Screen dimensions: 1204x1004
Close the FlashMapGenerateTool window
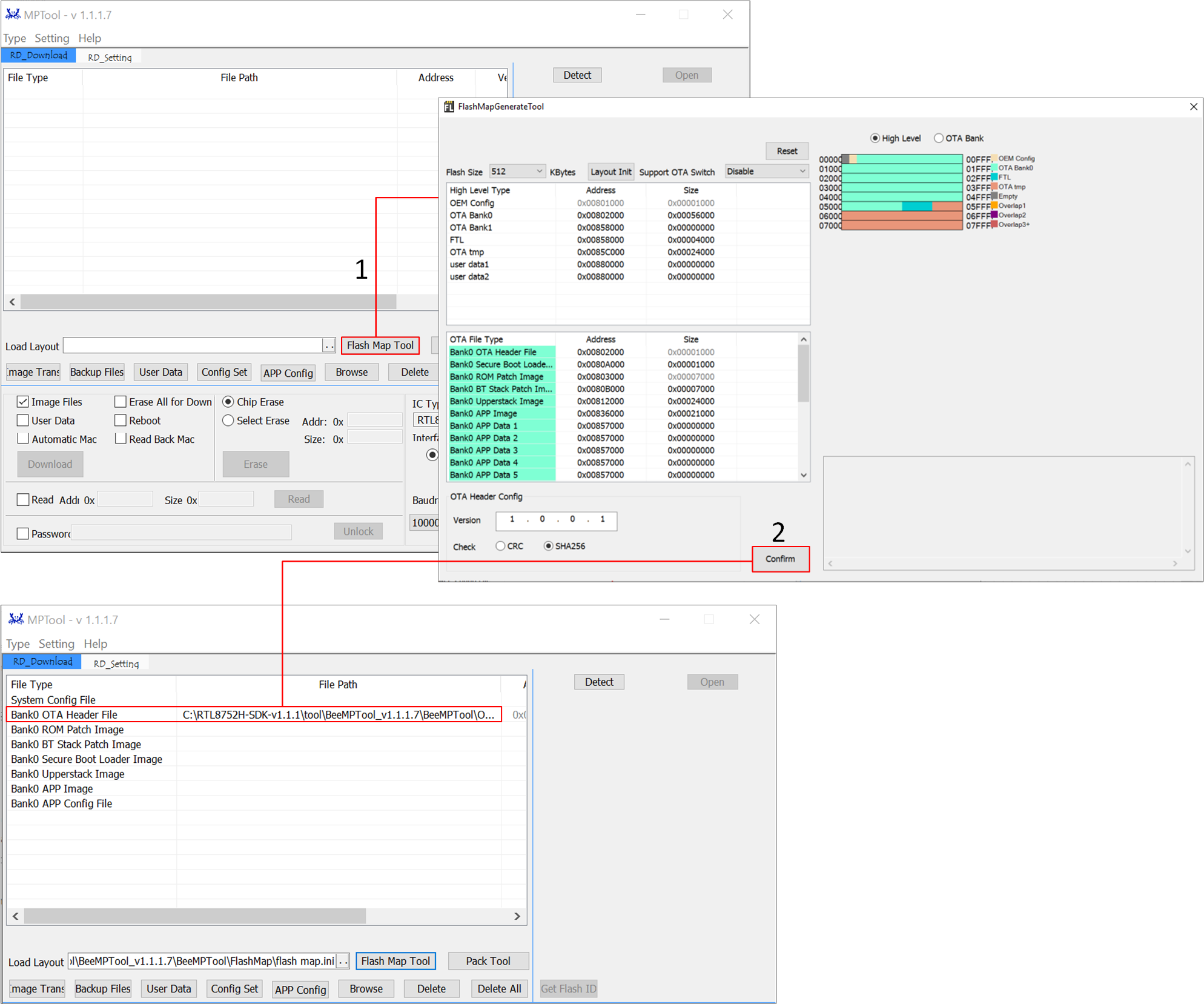coord(1193,107)
